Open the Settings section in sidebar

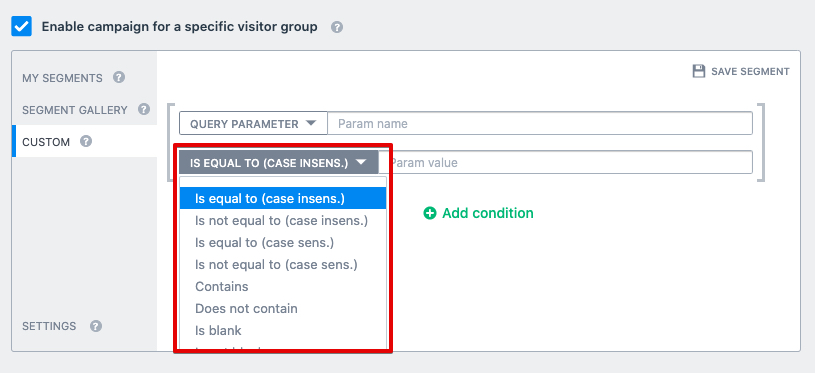pos(49,326)
